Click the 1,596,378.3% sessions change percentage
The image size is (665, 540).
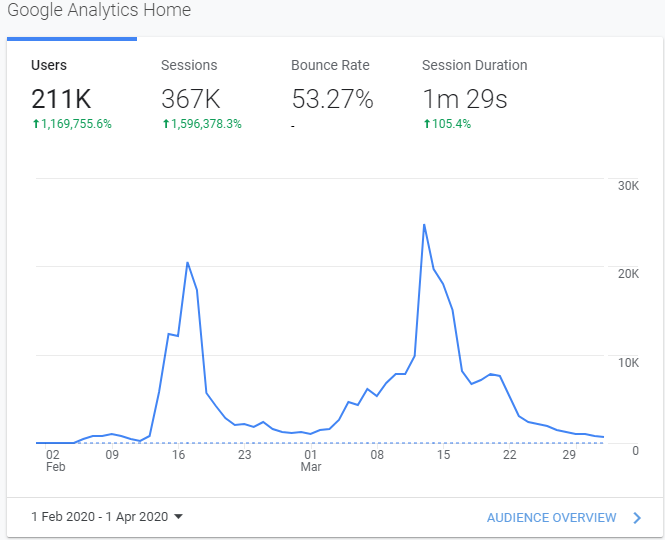(206, 124)
